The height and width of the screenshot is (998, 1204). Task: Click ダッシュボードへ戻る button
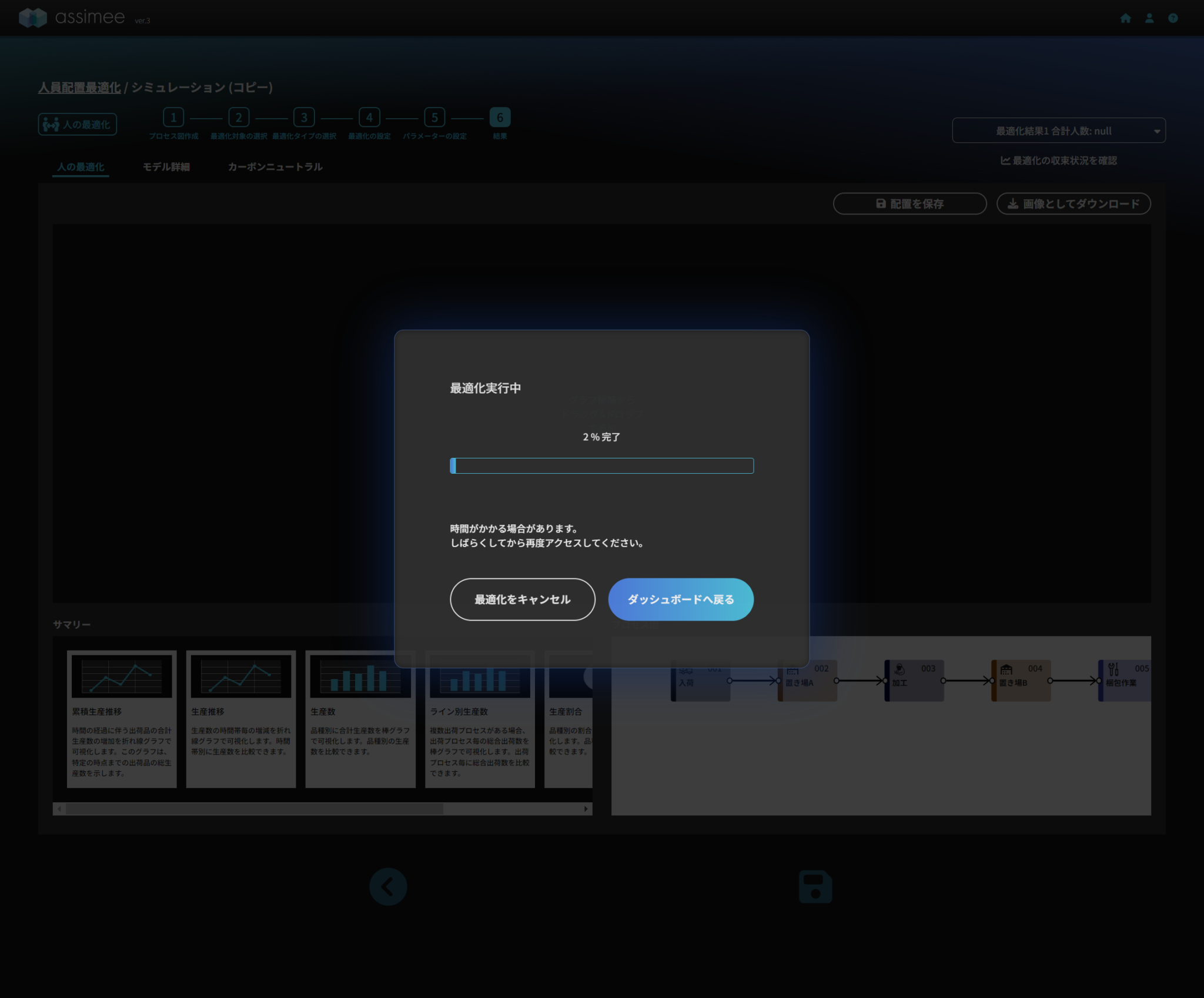681,600
